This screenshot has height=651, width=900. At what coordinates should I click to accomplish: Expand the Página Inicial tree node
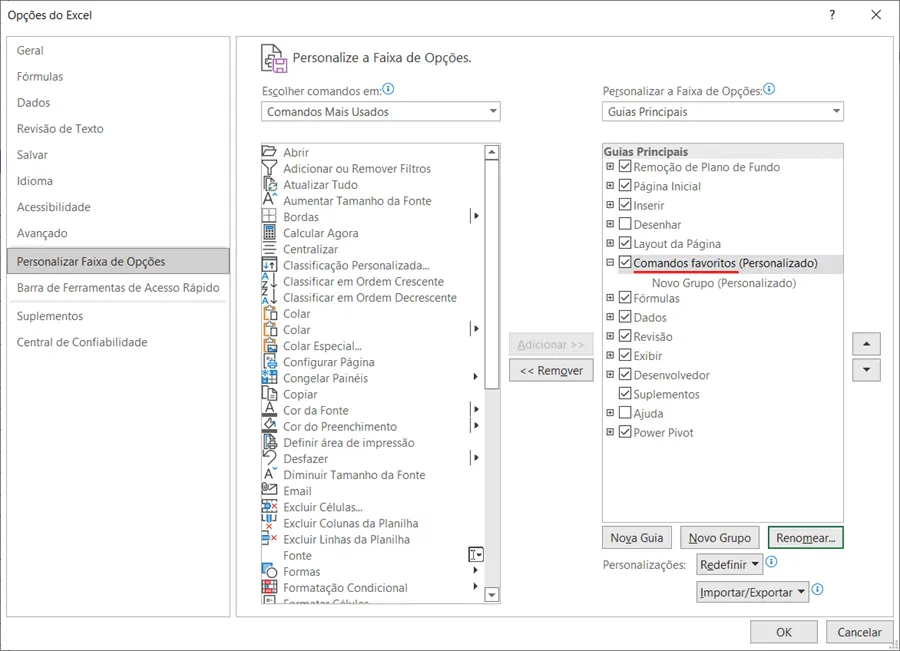pyautogui.click(x=610, y=185)
